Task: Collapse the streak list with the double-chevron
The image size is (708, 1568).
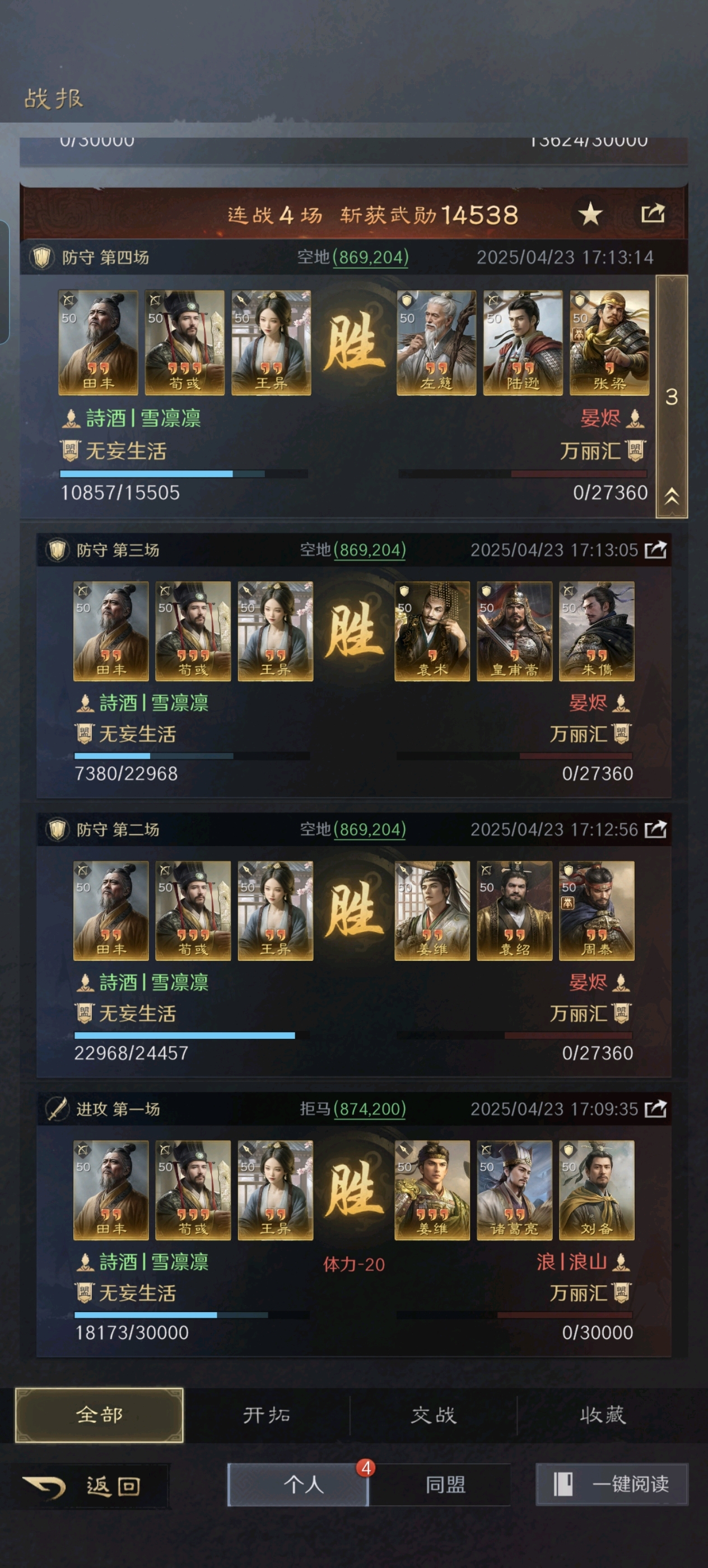Action: pyautogui.click(x=672, y=496)
